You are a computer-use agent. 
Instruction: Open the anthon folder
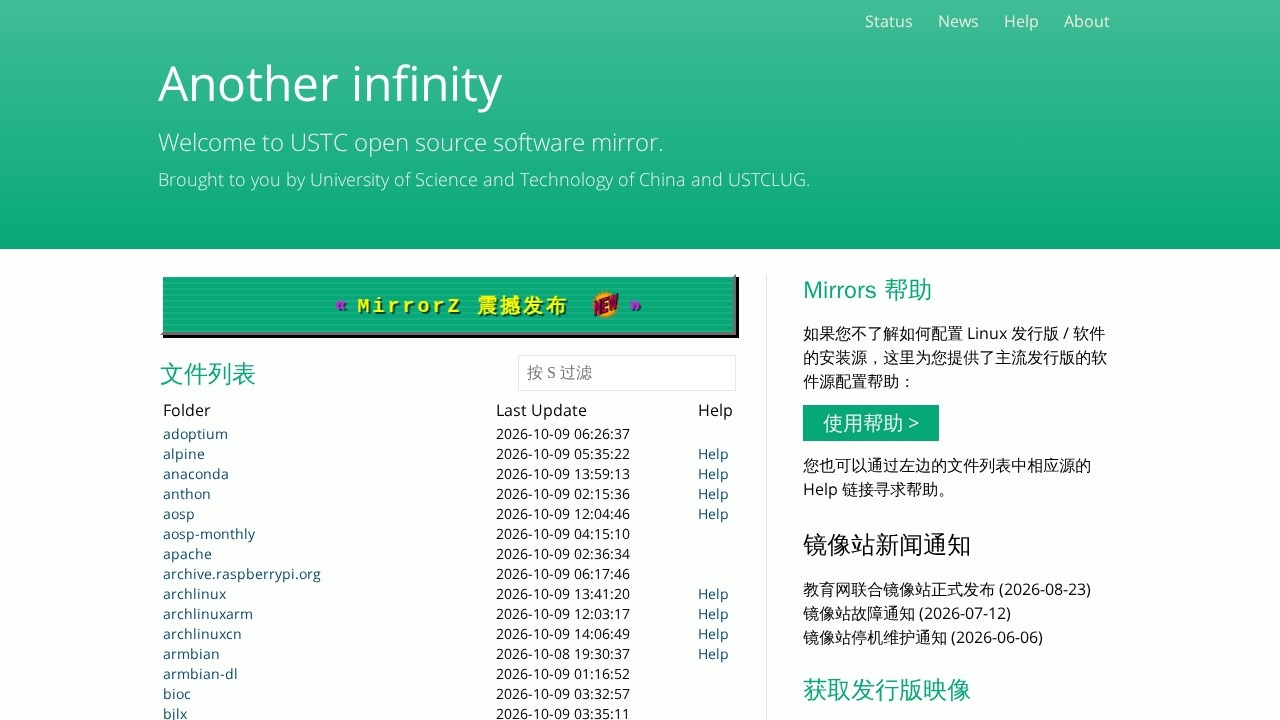187,494
